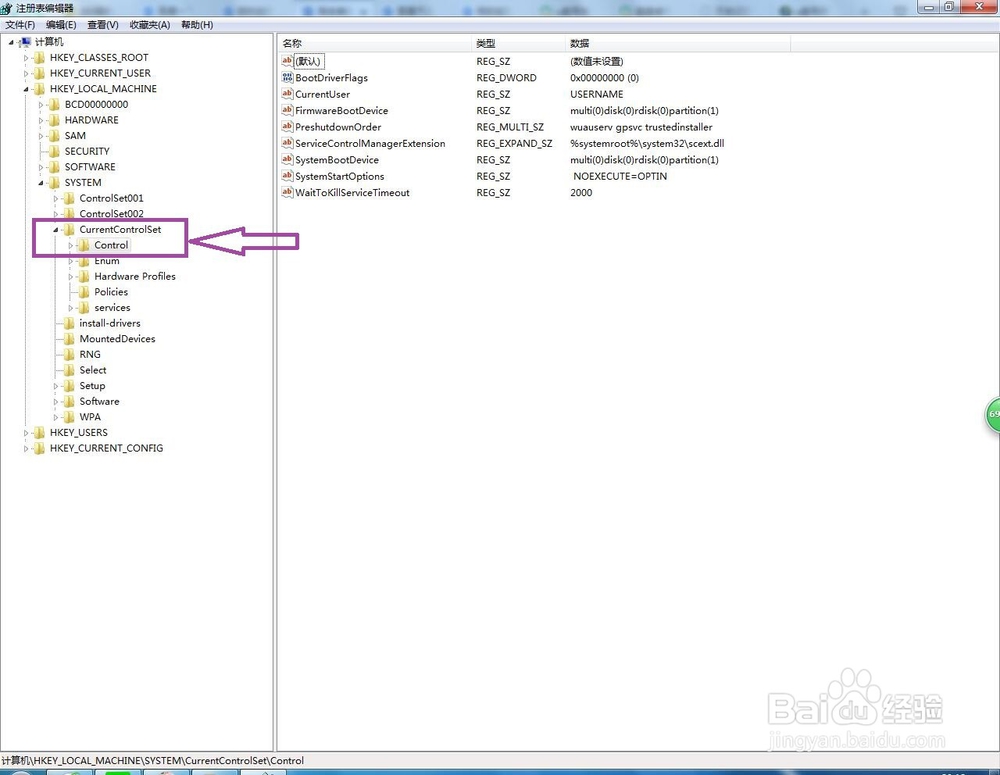Click the 2000 data value

pos(581,193)
